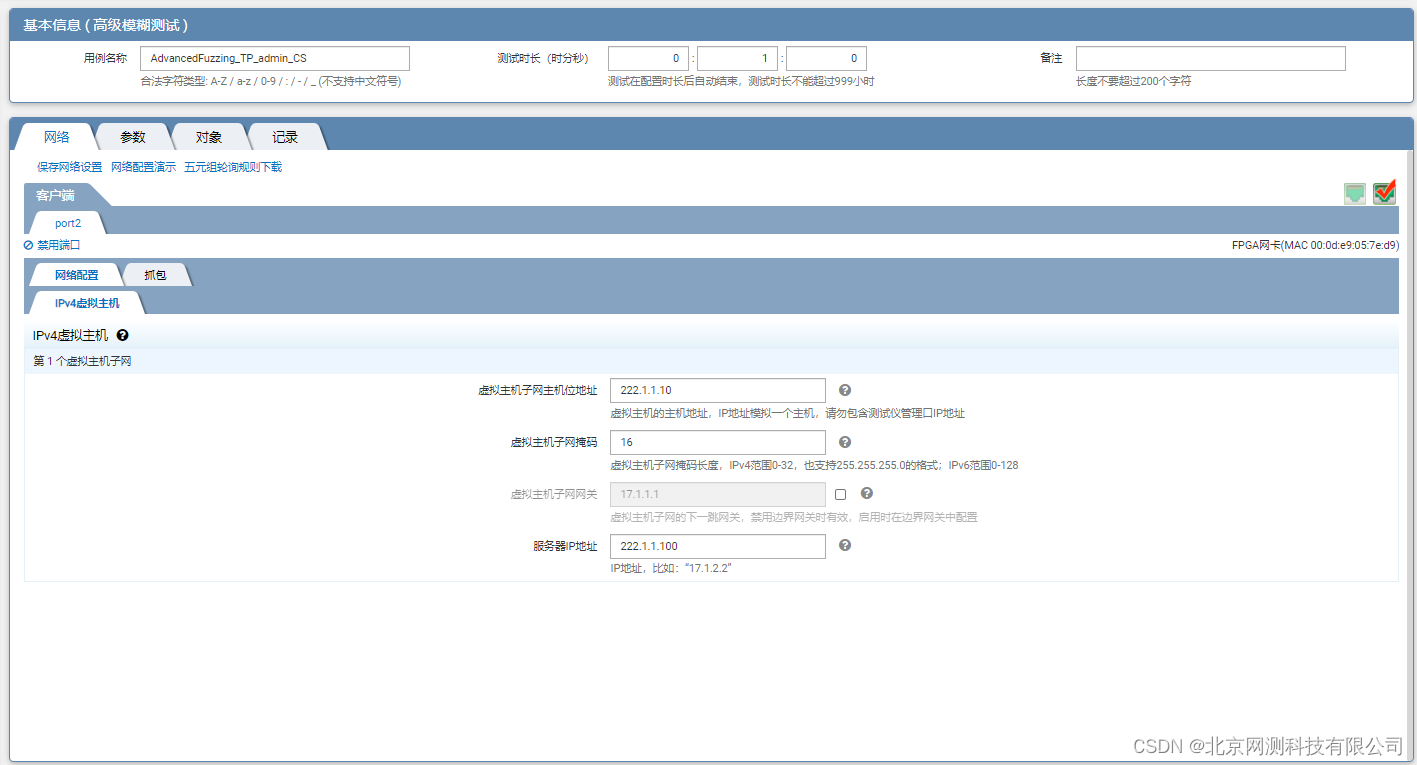1417x765 pixels.
Task: Click the 第 1 个虚拟主机子网 row
Action: (711, 361)
